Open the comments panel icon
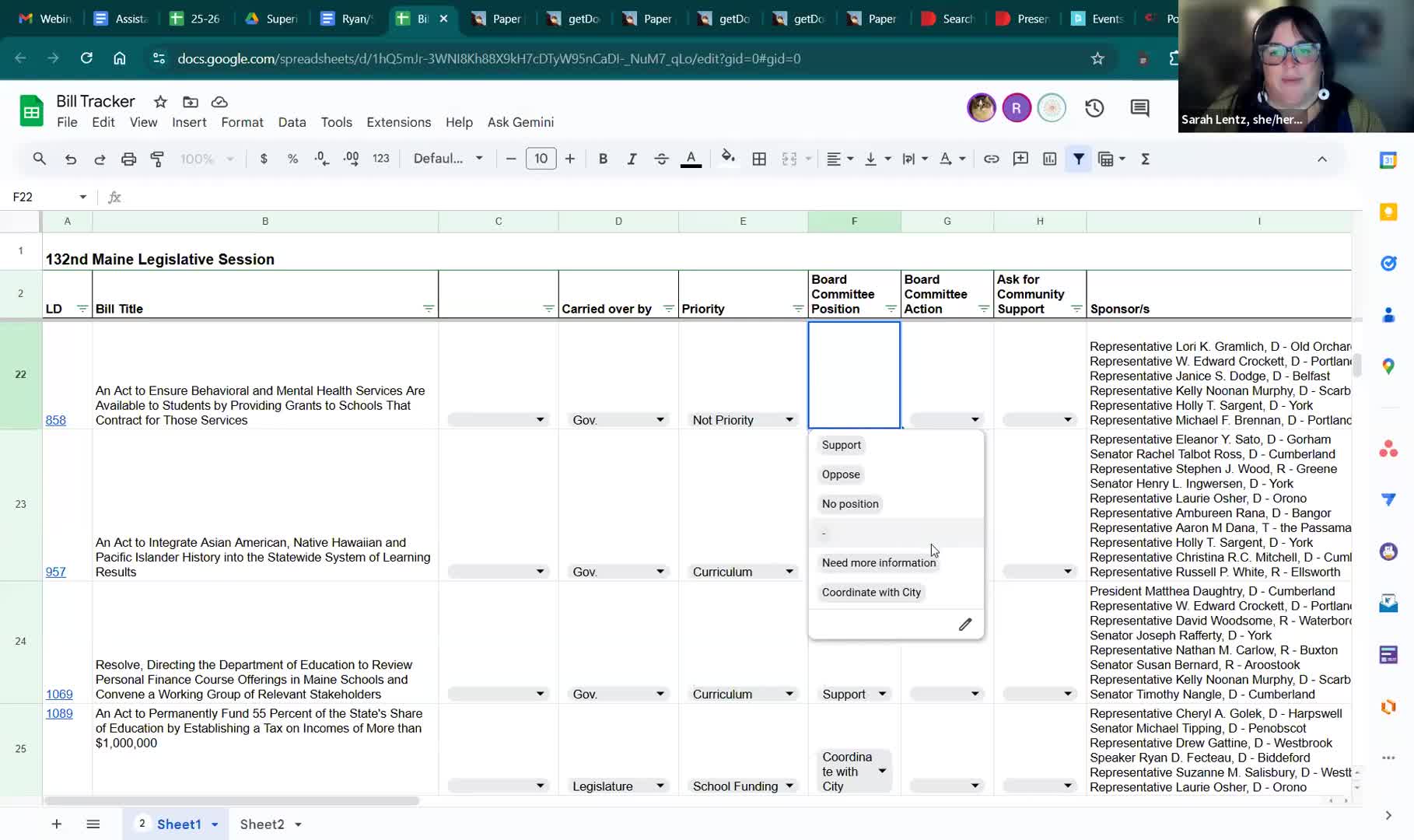Screen dimensions: 1414x840 click(x=1139, y=108)
